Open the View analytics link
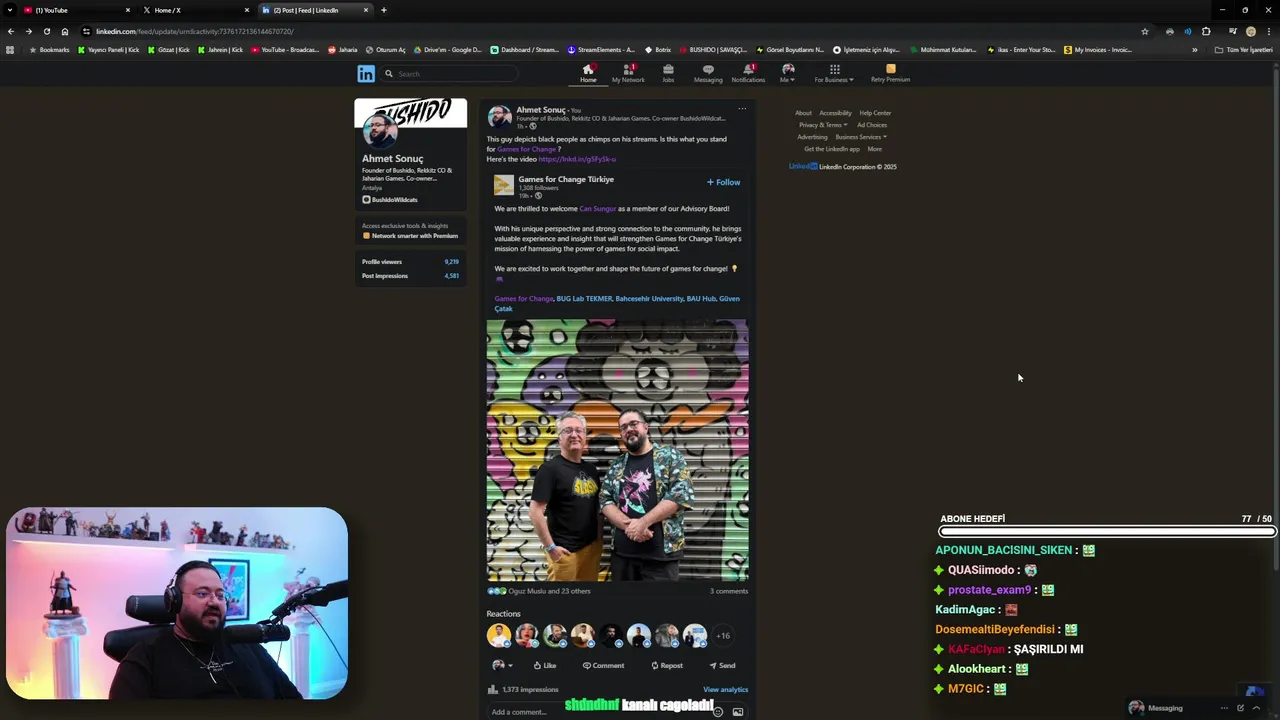 [725, 689]
